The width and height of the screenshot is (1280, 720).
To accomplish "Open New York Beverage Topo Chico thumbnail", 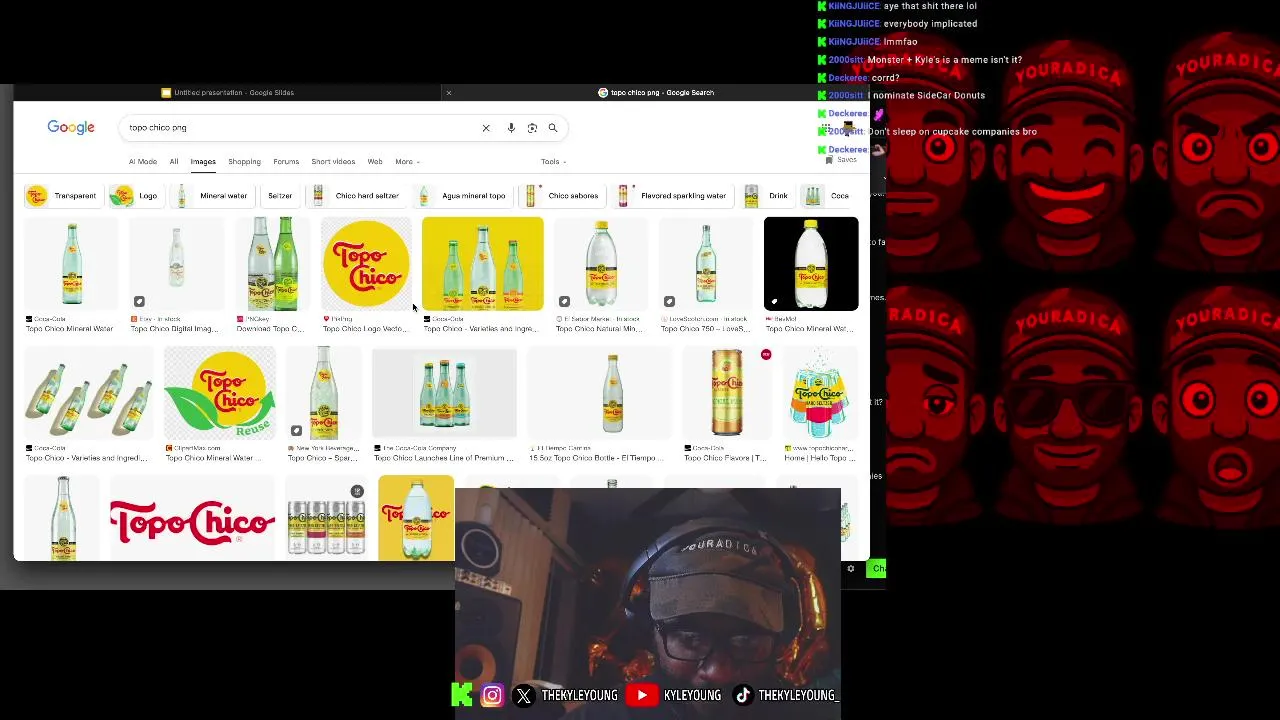I will pos(324,393).
